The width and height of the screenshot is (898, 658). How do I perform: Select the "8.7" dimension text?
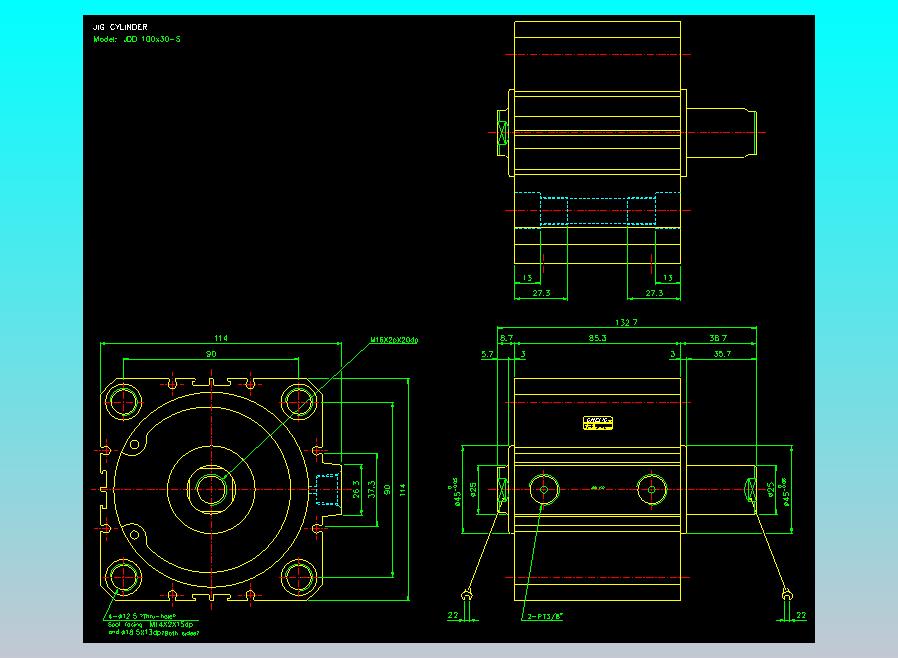point(506,338)
